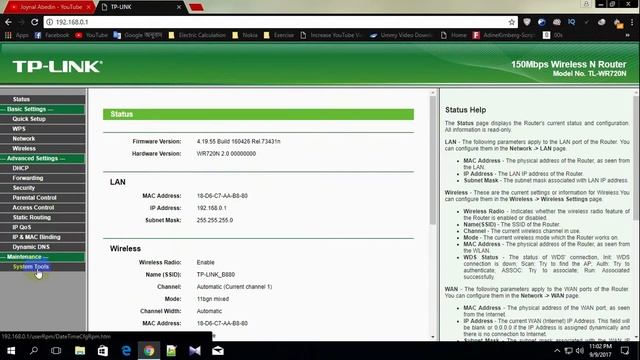Click the down arrow of main content scrollbar

pyautogui.click(x=433, y=337)
